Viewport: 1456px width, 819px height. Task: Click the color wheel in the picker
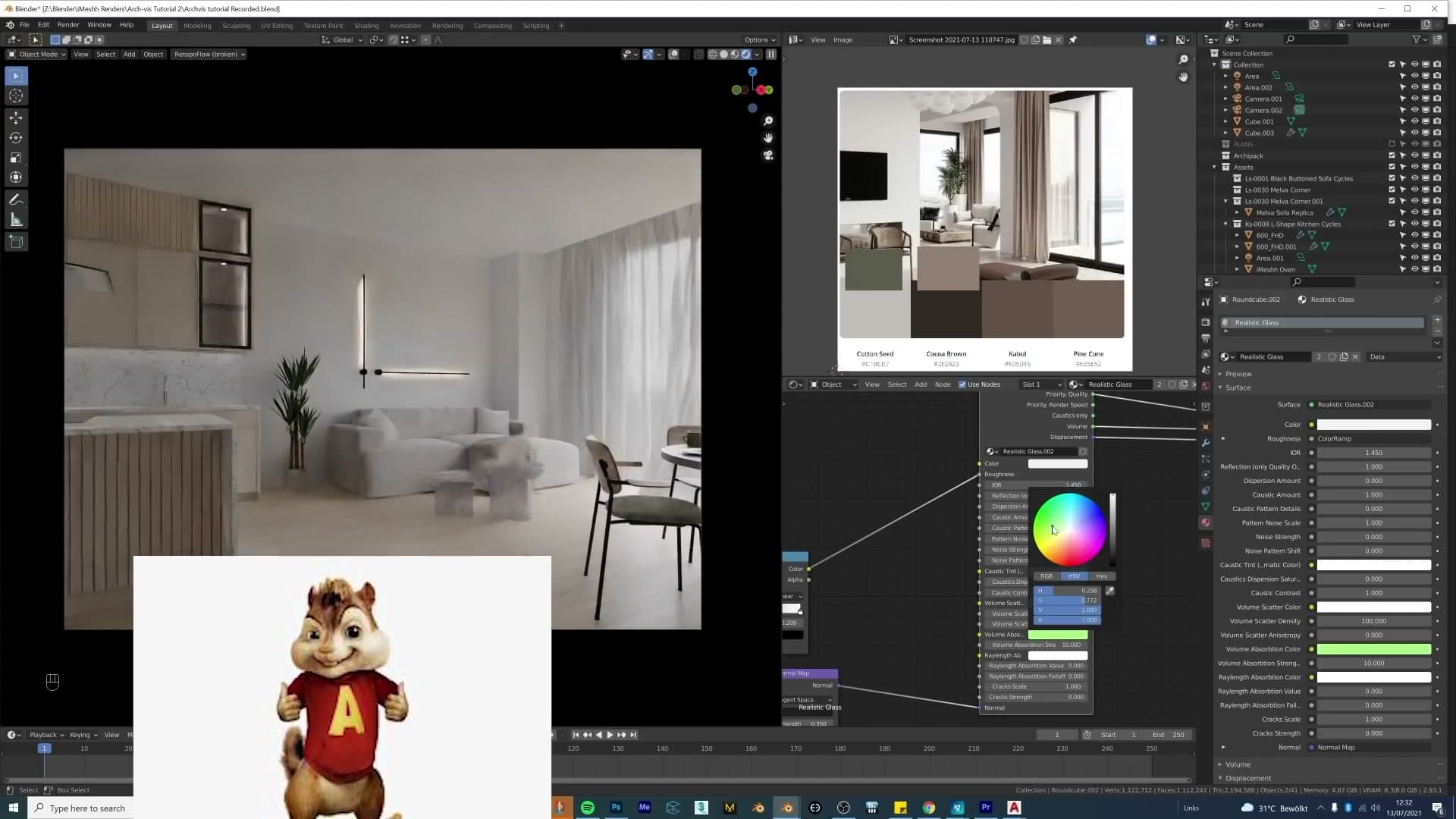(1069, 529)
